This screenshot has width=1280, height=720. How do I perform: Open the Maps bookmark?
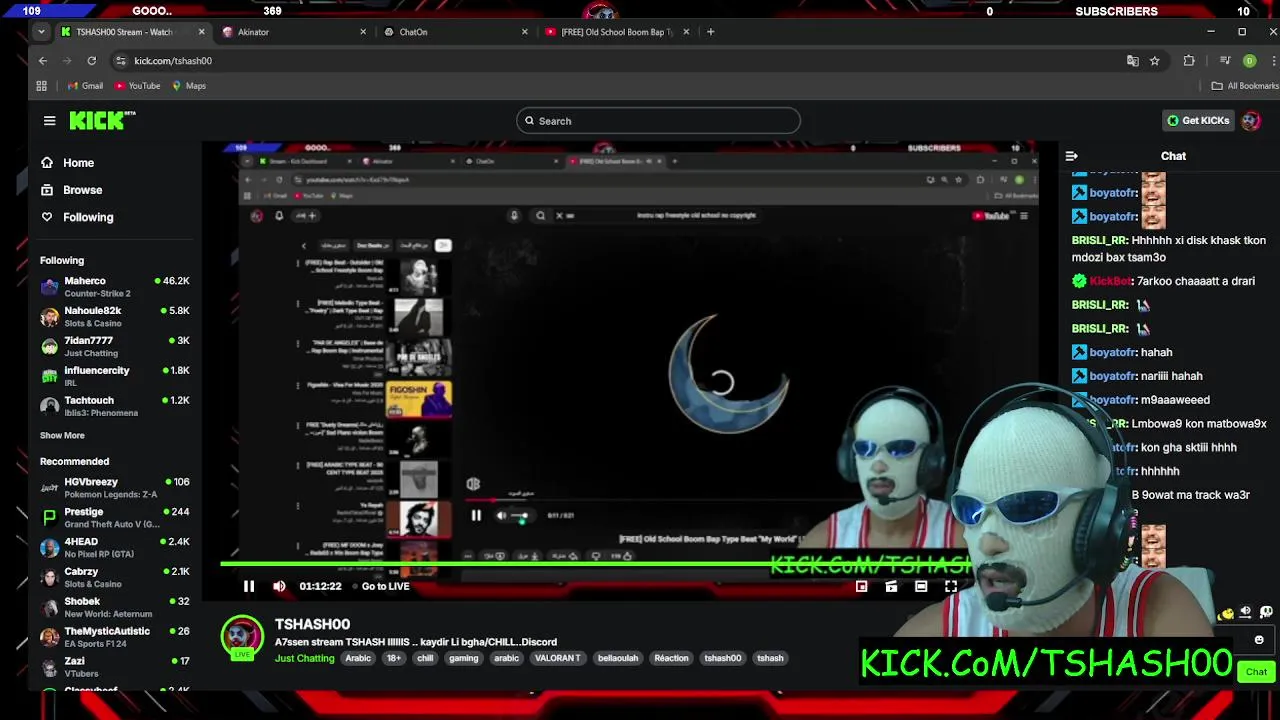(x=189, y=86)
